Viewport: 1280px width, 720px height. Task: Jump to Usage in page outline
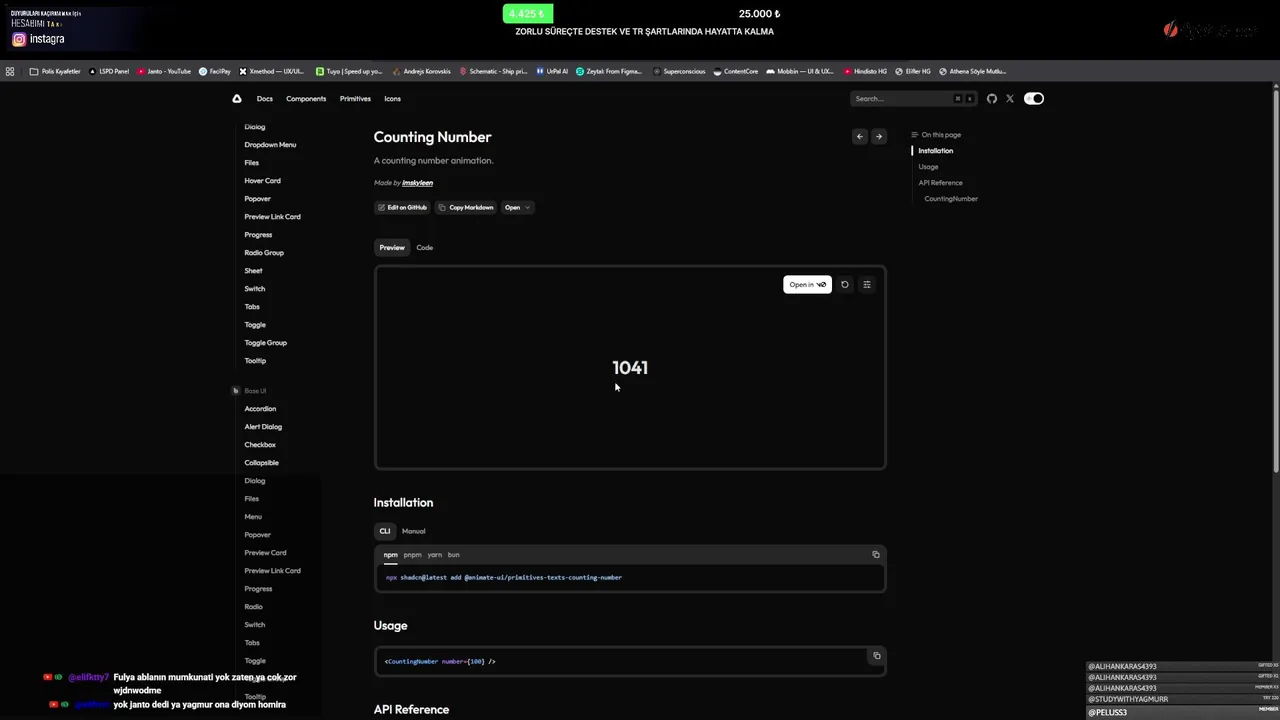928,166
